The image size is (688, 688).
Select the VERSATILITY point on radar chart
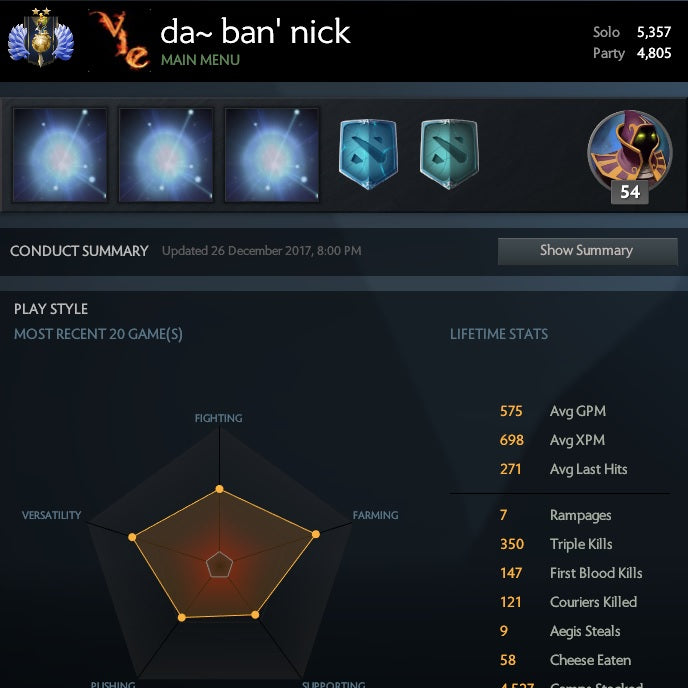(132, 537)
